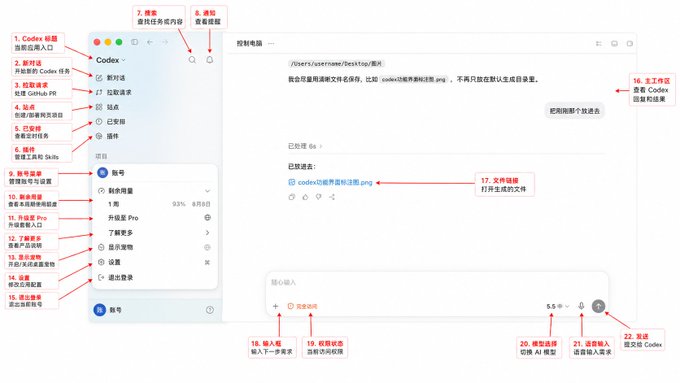Screen dimensions: 680x383
Task: Open the 完全访问 permission status selector
Action: pos(303,306)
